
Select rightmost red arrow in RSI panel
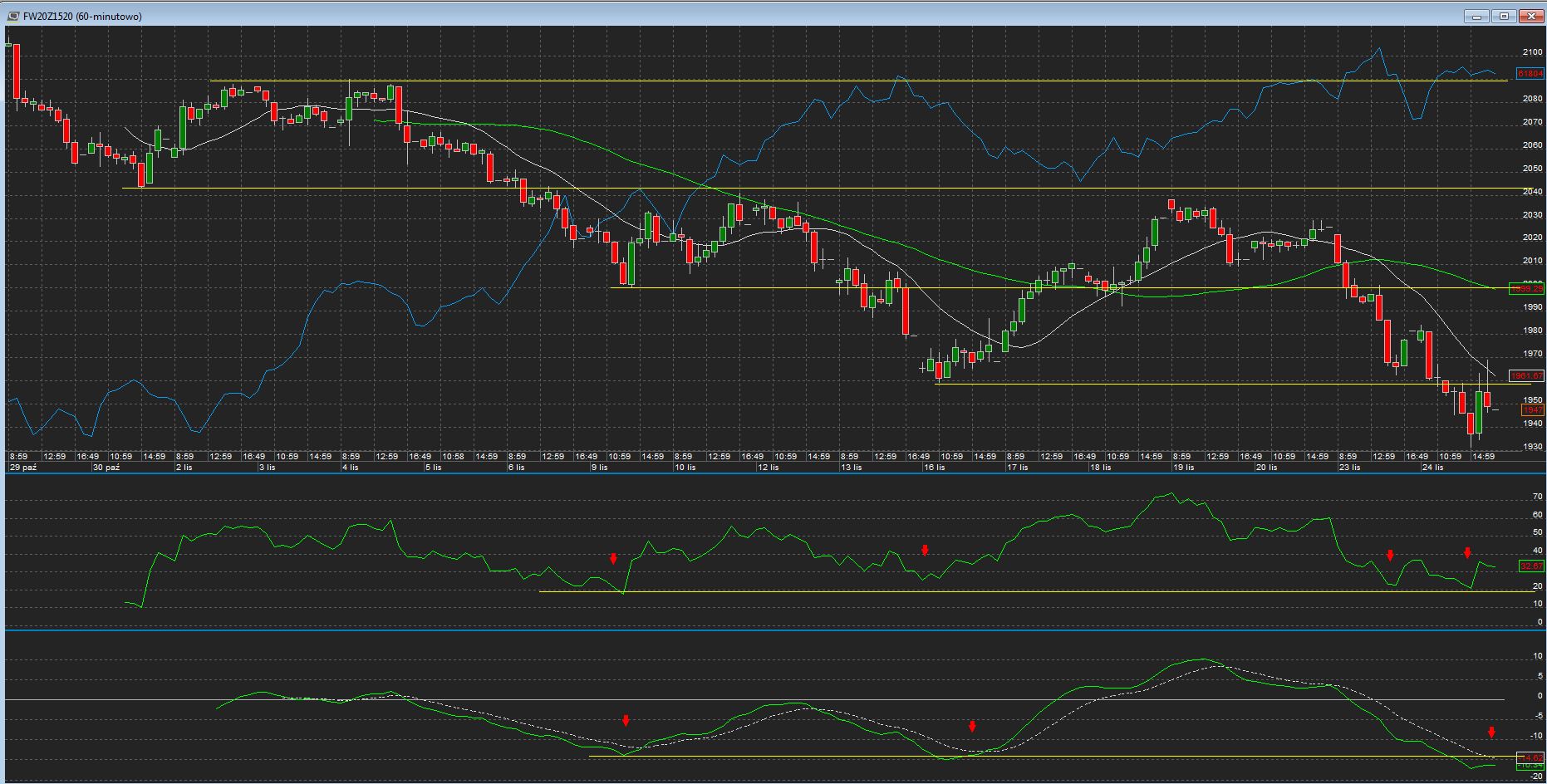1467,553
